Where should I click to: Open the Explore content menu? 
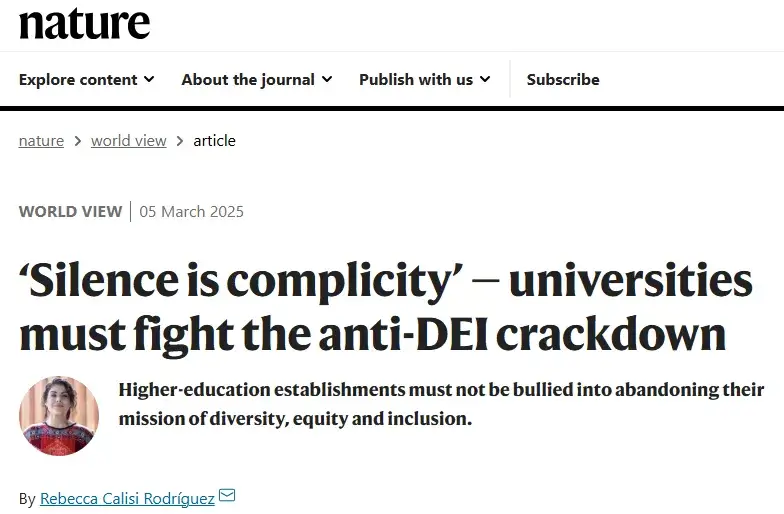(x=78, y=79)
